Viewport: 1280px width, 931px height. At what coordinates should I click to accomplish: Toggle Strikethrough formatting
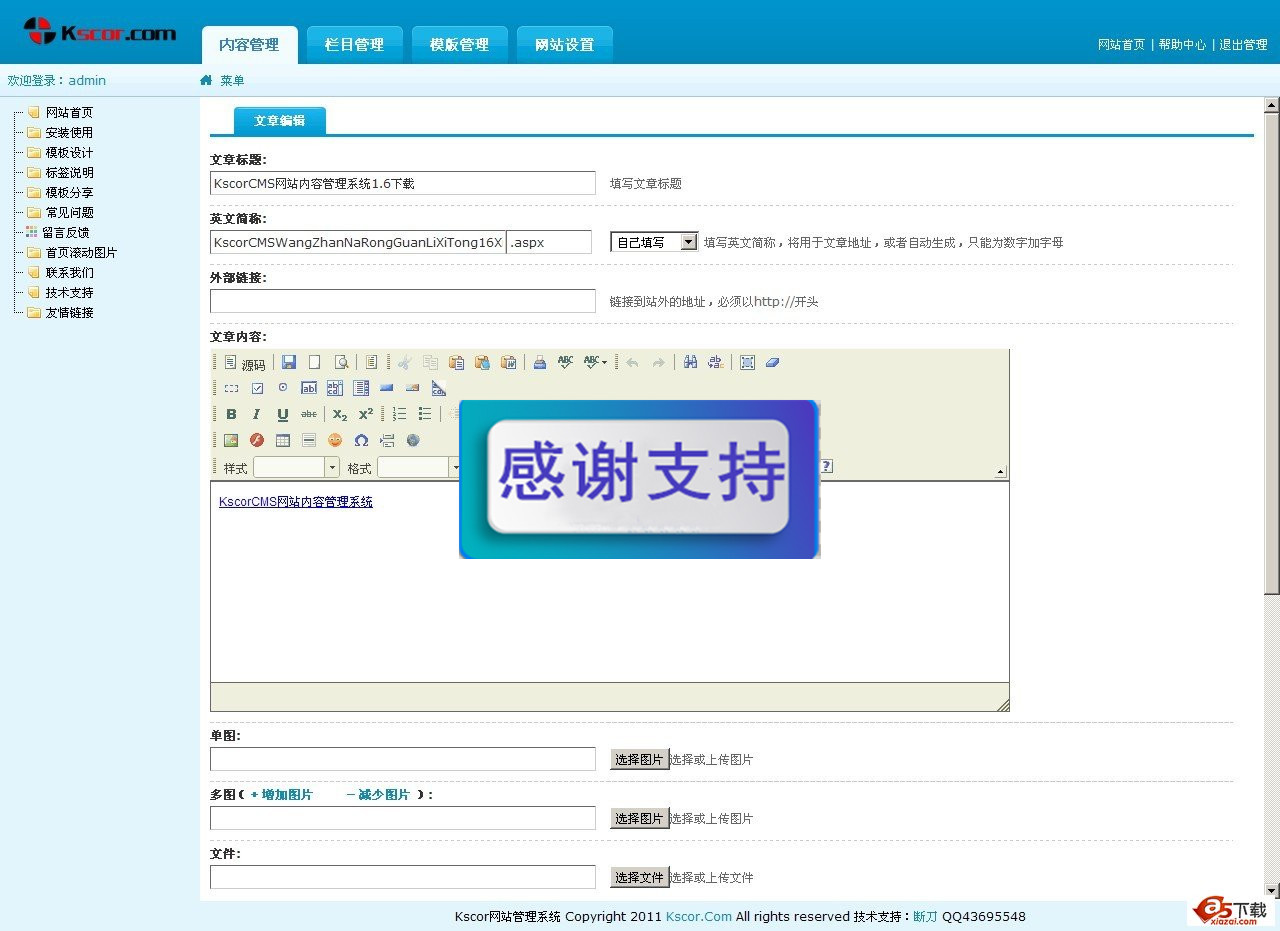click(309, 414)
